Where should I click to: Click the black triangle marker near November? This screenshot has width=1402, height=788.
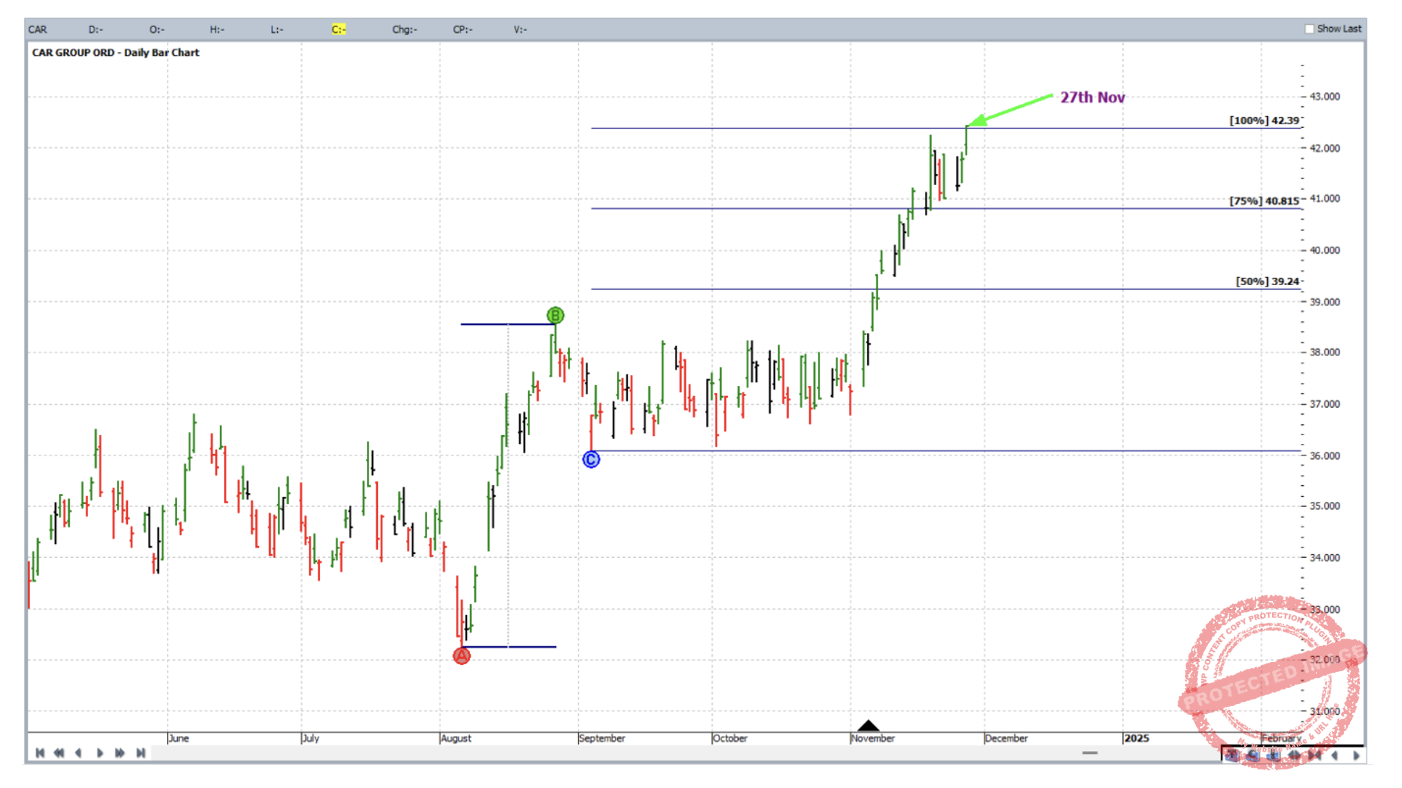(x=868, y=726)
